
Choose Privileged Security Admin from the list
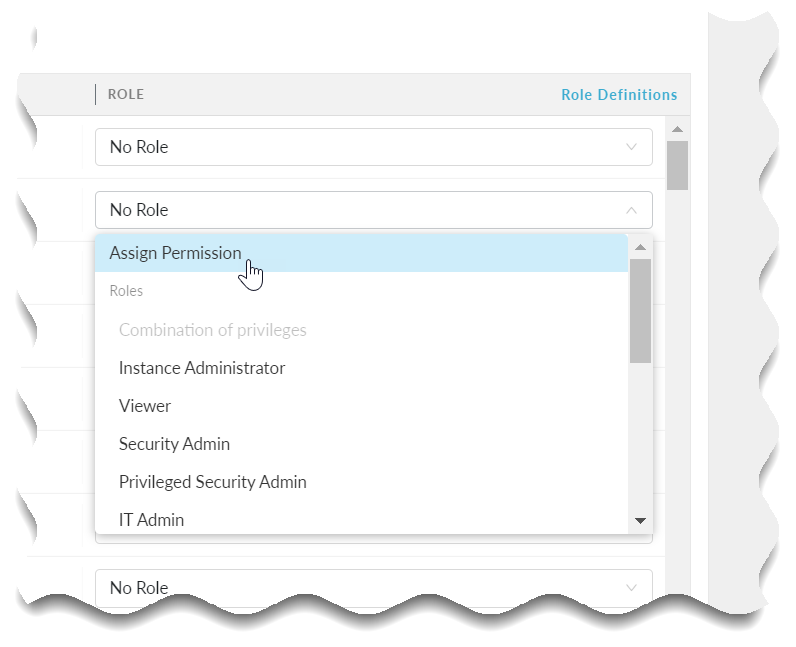212,482
